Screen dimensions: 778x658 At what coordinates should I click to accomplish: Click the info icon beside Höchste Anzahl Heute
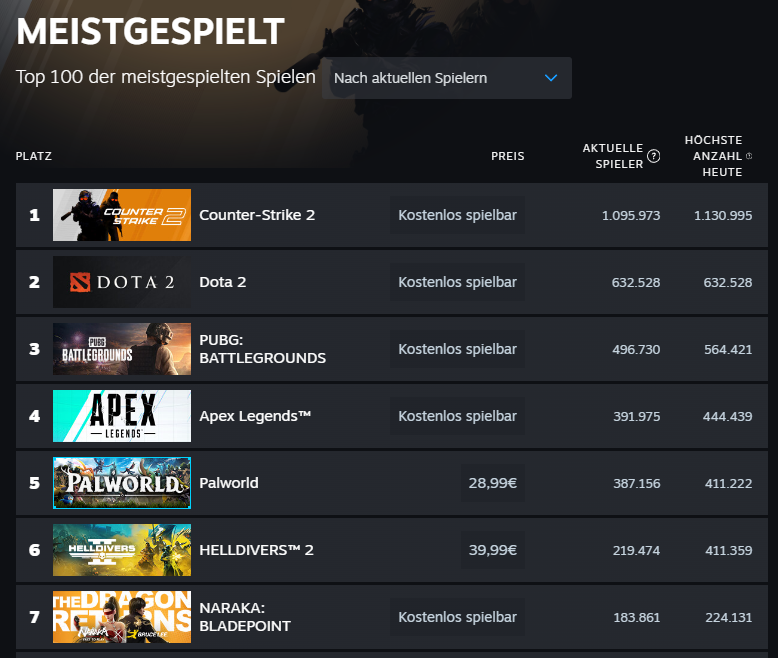point(749,156)
